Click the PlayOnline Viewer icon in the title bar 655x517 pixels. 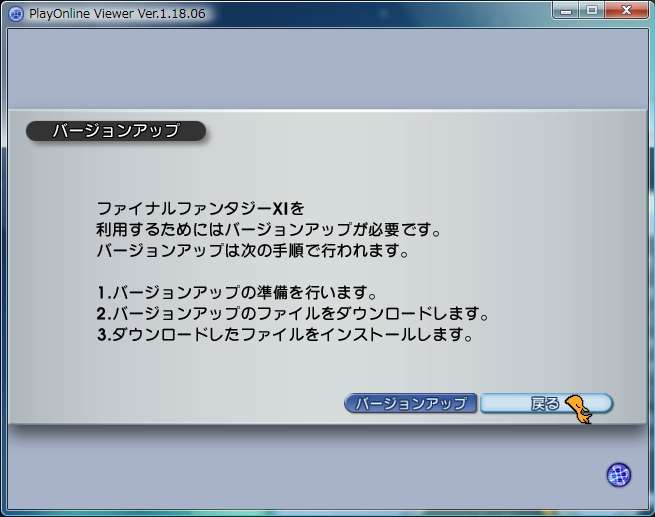pos(16,14)
